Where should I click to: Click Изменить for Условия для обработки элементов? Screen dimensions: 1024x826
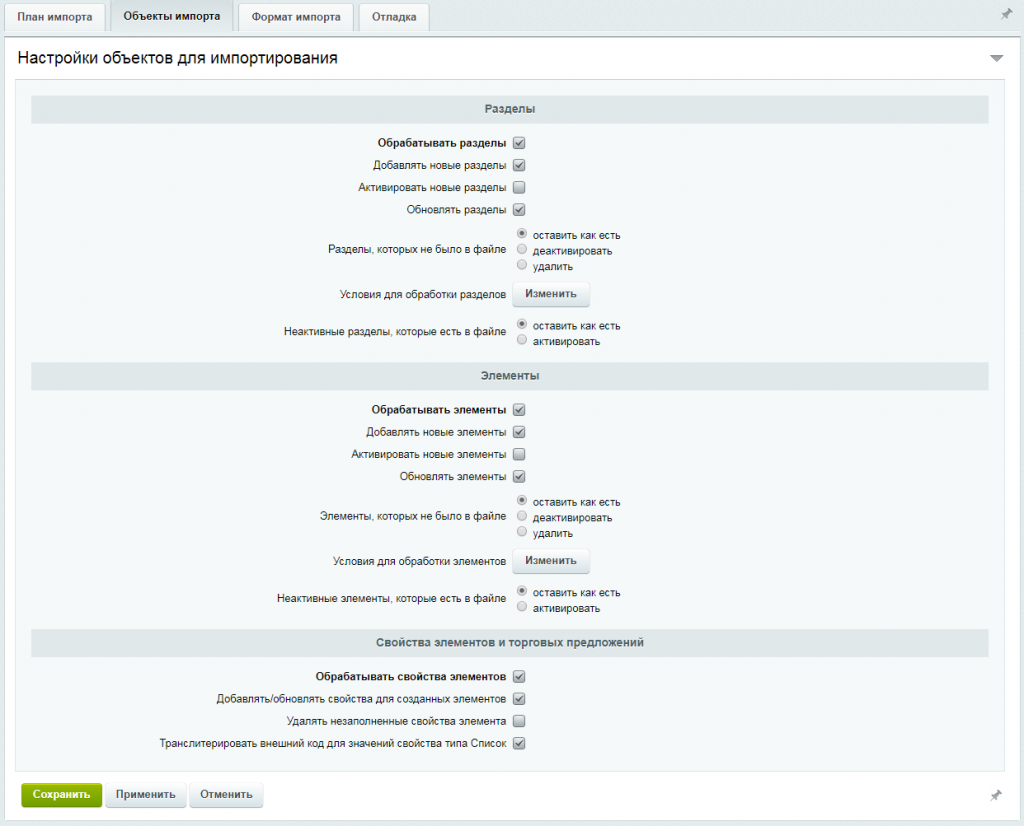click(551, 561)
